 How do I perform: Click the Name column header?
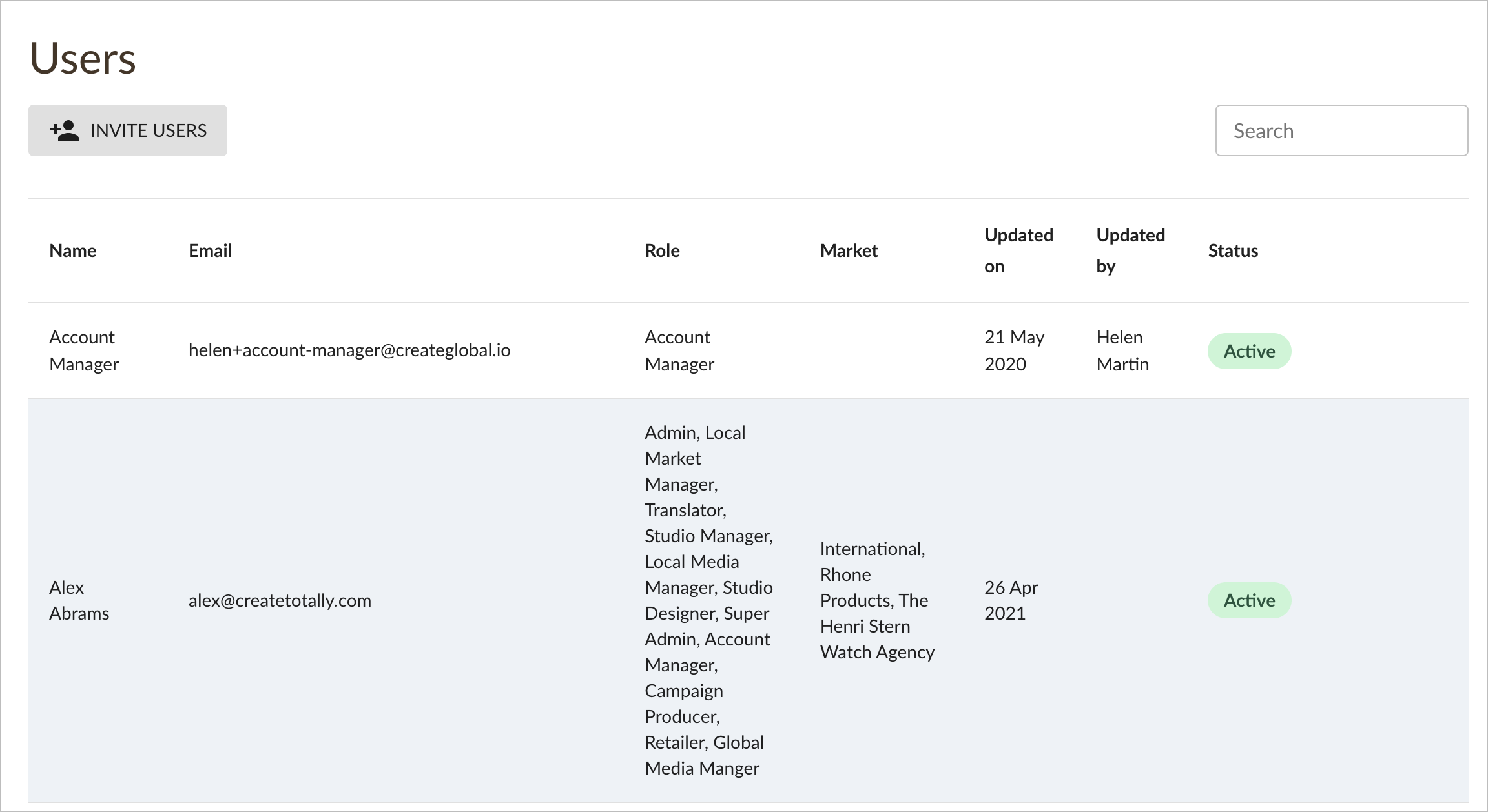point(73,250)
